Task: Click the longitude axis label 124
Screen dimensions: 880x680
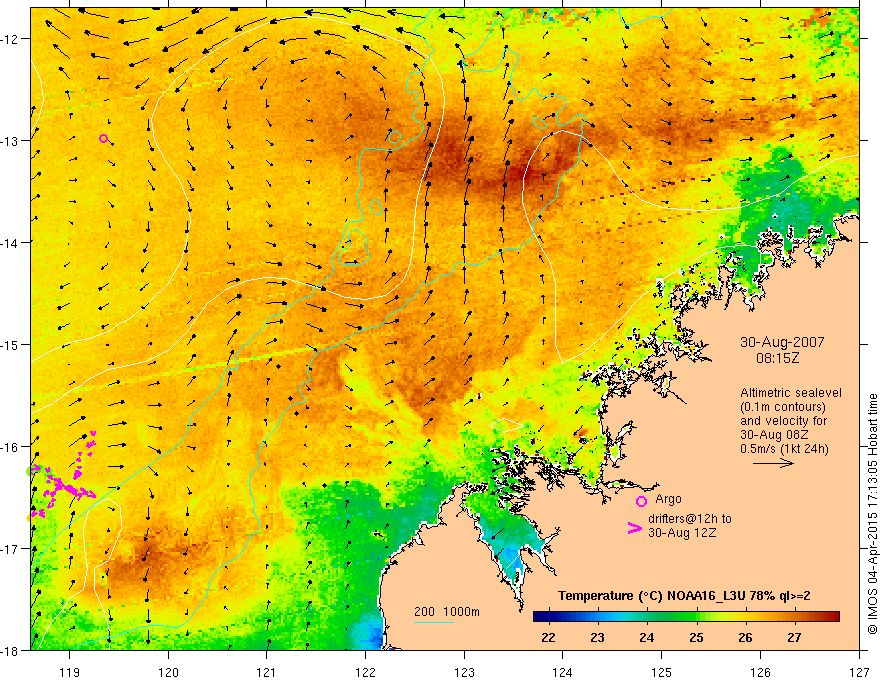Action: pos(563,672)
